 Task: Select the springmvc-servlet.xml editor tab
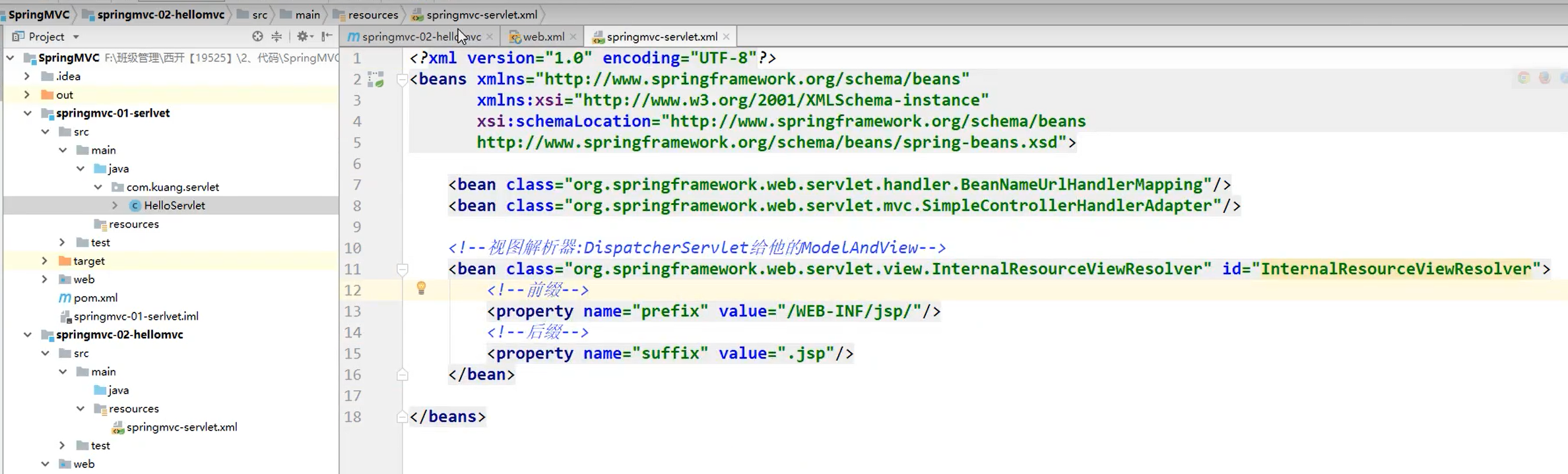pos(661,37)
